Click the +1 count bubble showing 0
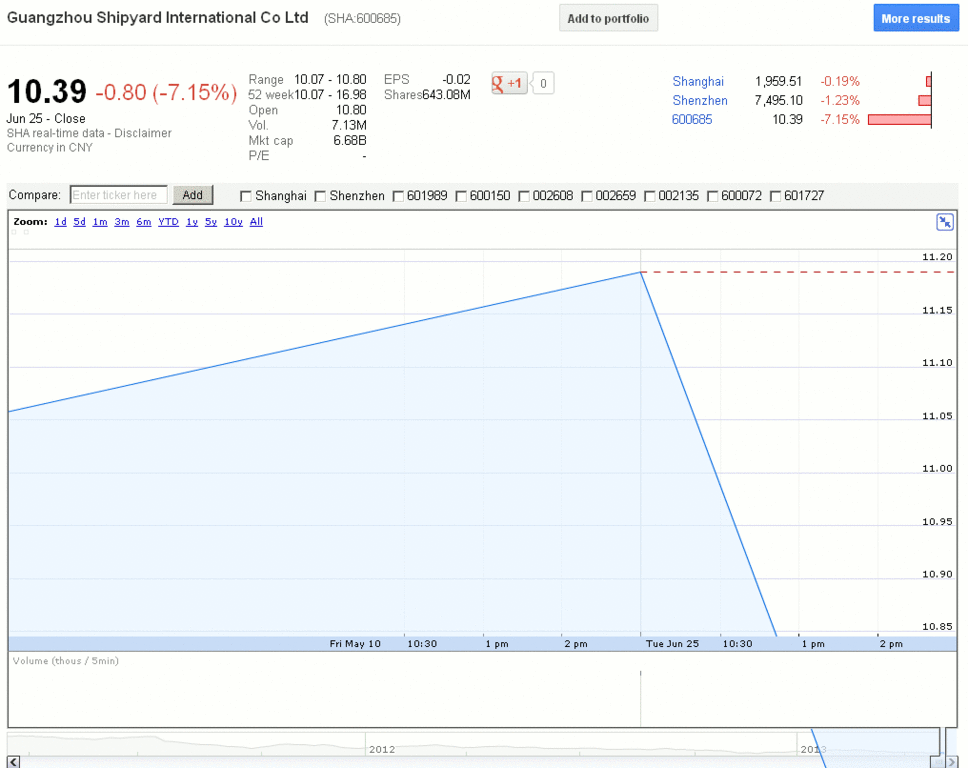The height and width of the screenshot is (768, 968). click(543, 83)
